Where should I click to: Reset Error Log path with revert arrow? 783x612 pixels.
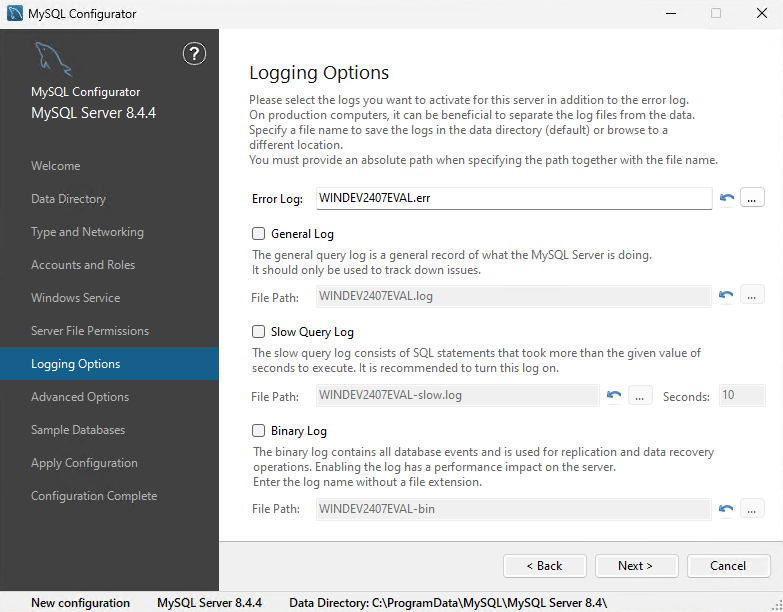coord(727,198)
